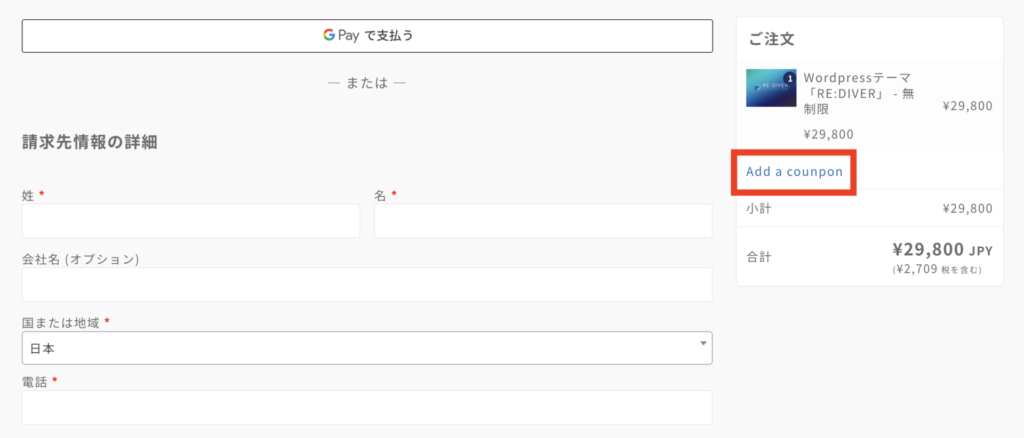Click into the 電話 phone field
Screen dimensions: 1024x438
[367, 408]
